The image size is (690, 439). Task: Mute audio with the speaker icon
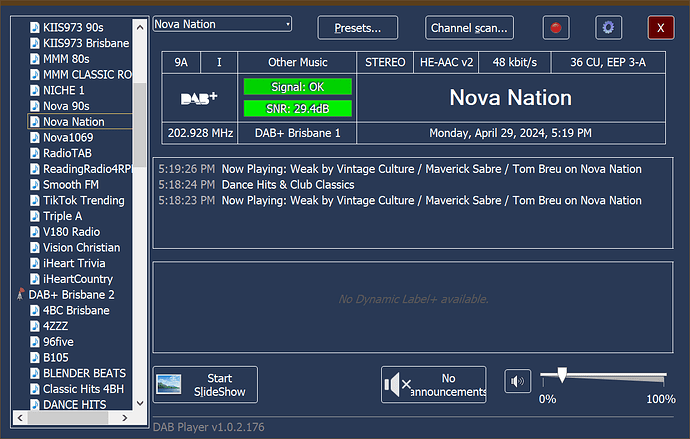click(517, 383)
